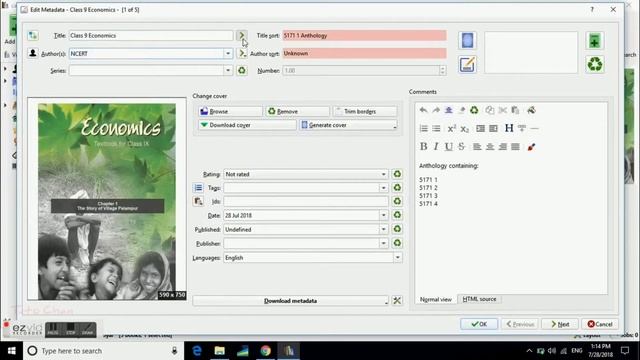The height and width of the screenshot is (360, 640).
Task: Open Publisher dropdown
Action: click(383, 243)
